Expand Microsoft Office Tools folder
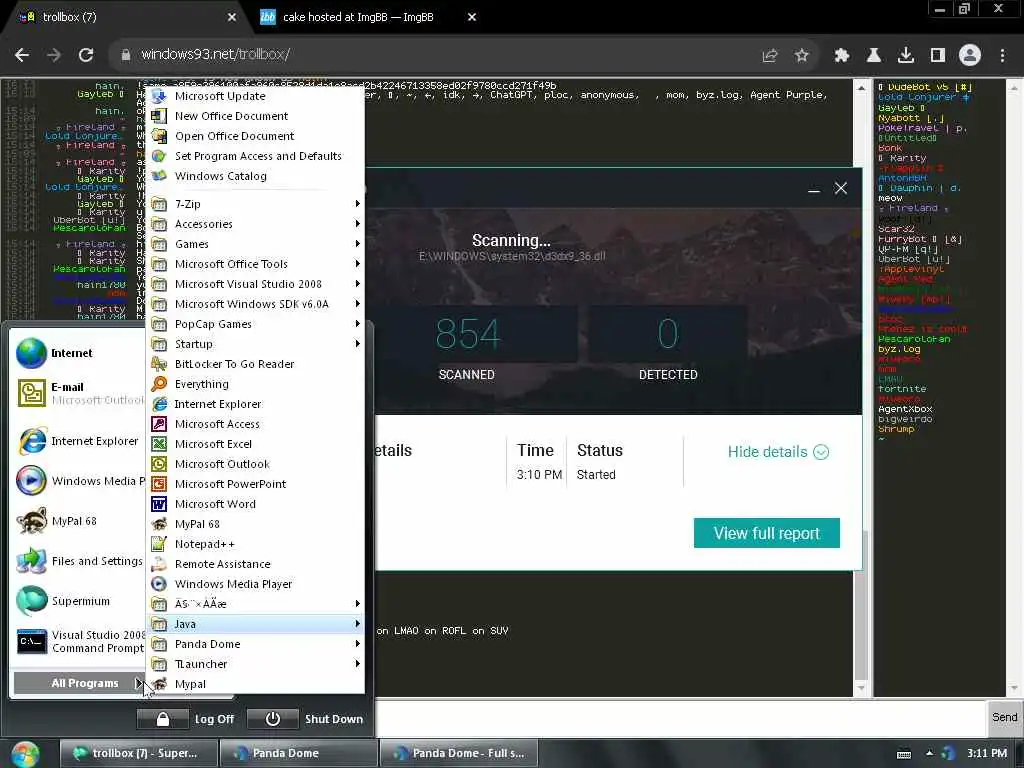The width and height of the screenshot is (1024, 768). pos(255,264)
